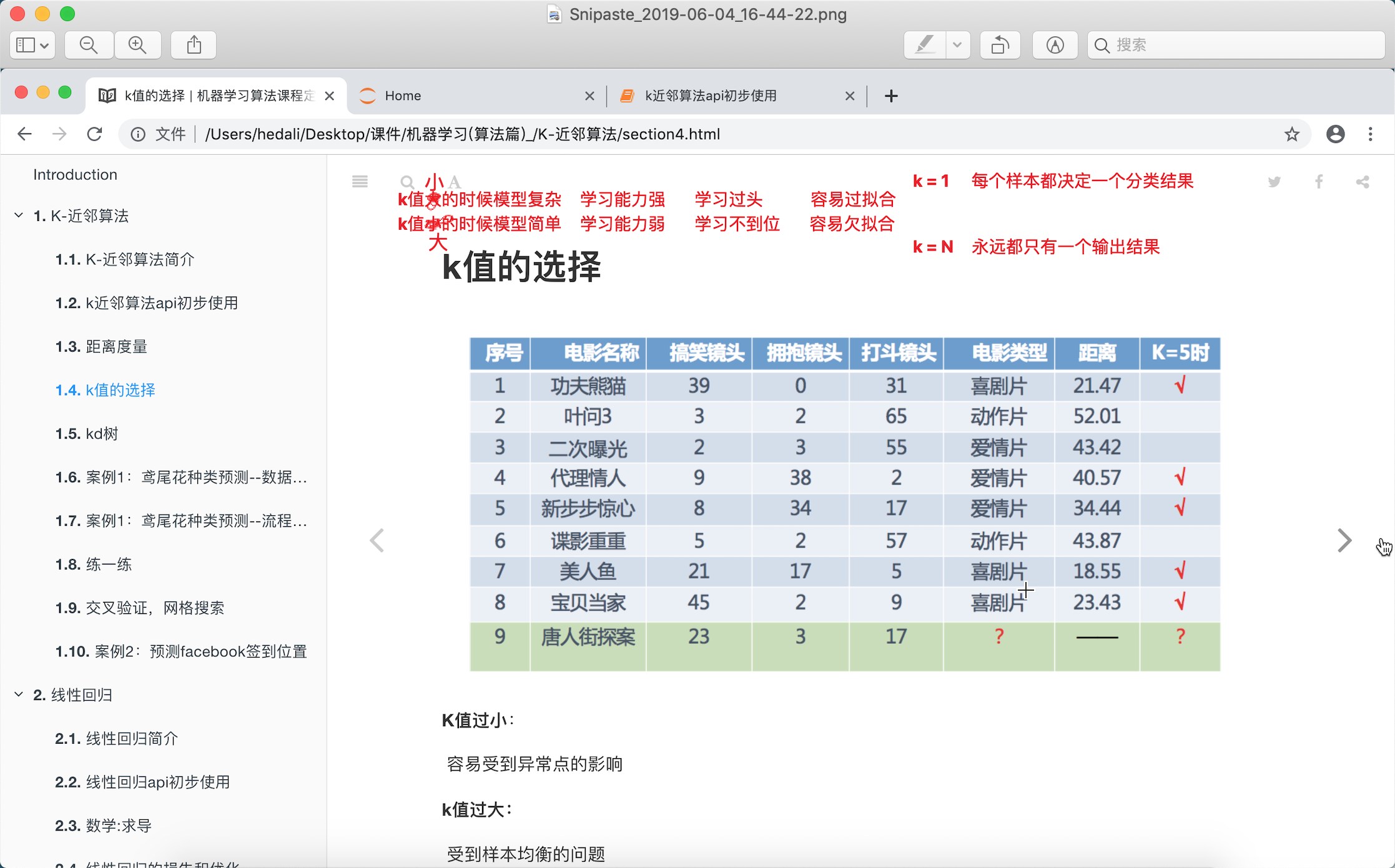Image resolution: width=1395 pixels, height=868 pixels.
Task: Open section 1.3 距离度量 link
Action: (101, 347)
